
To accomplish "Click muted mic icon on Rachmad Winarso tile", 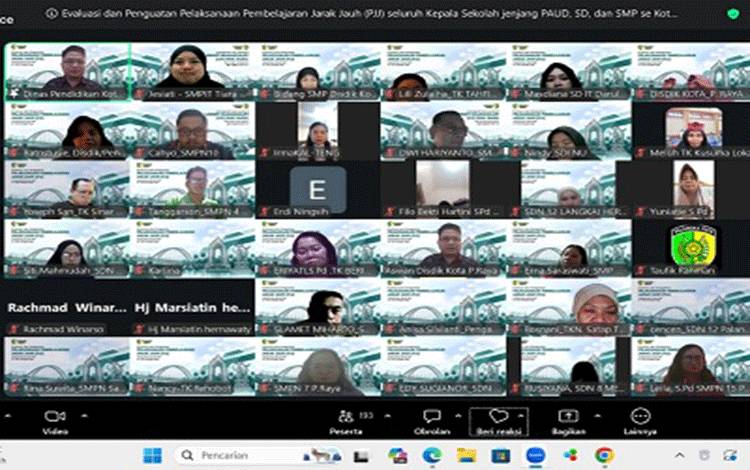I will (14, 329).
